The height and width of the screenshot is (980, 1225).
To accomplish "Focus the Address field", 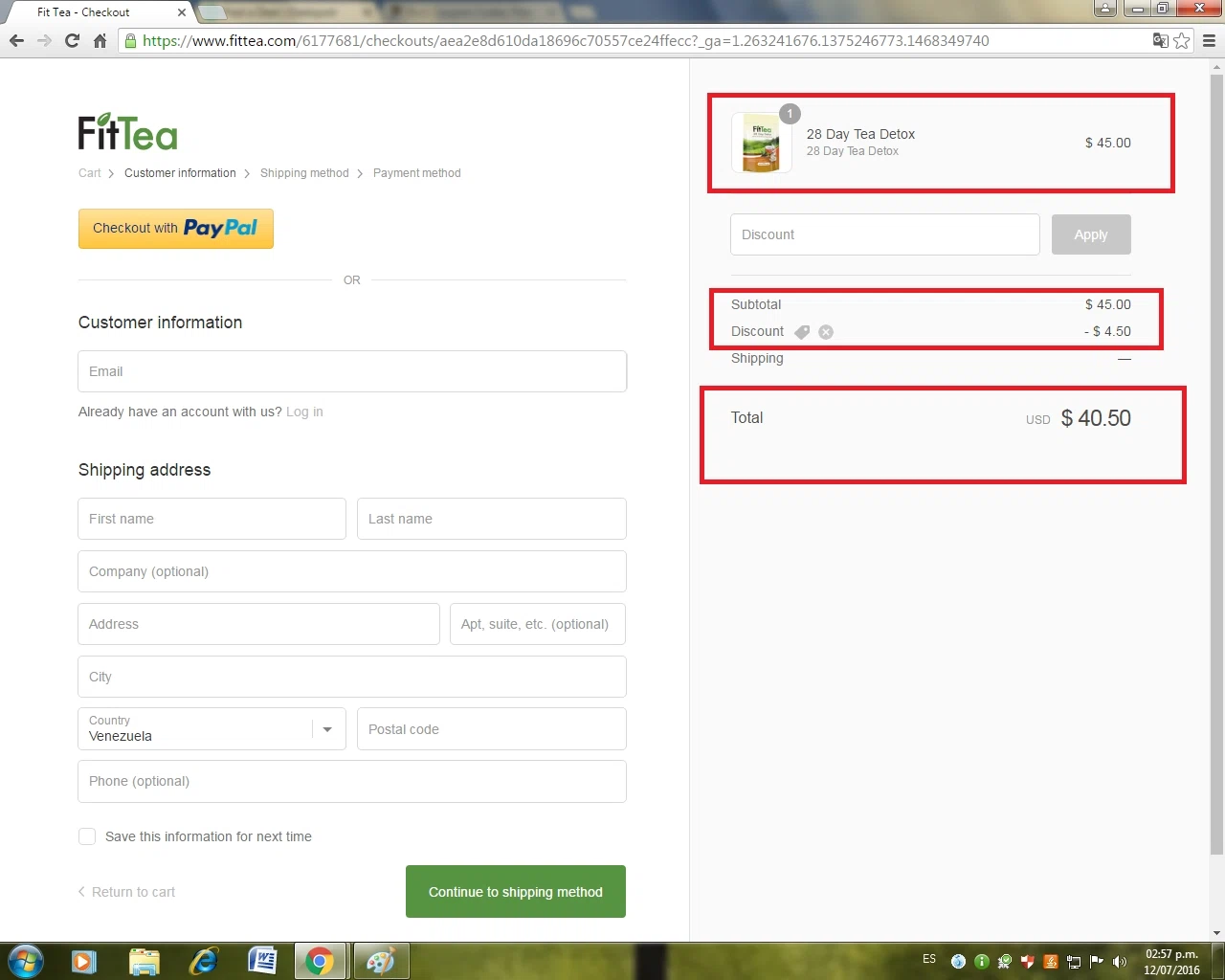I will [258, 624].
